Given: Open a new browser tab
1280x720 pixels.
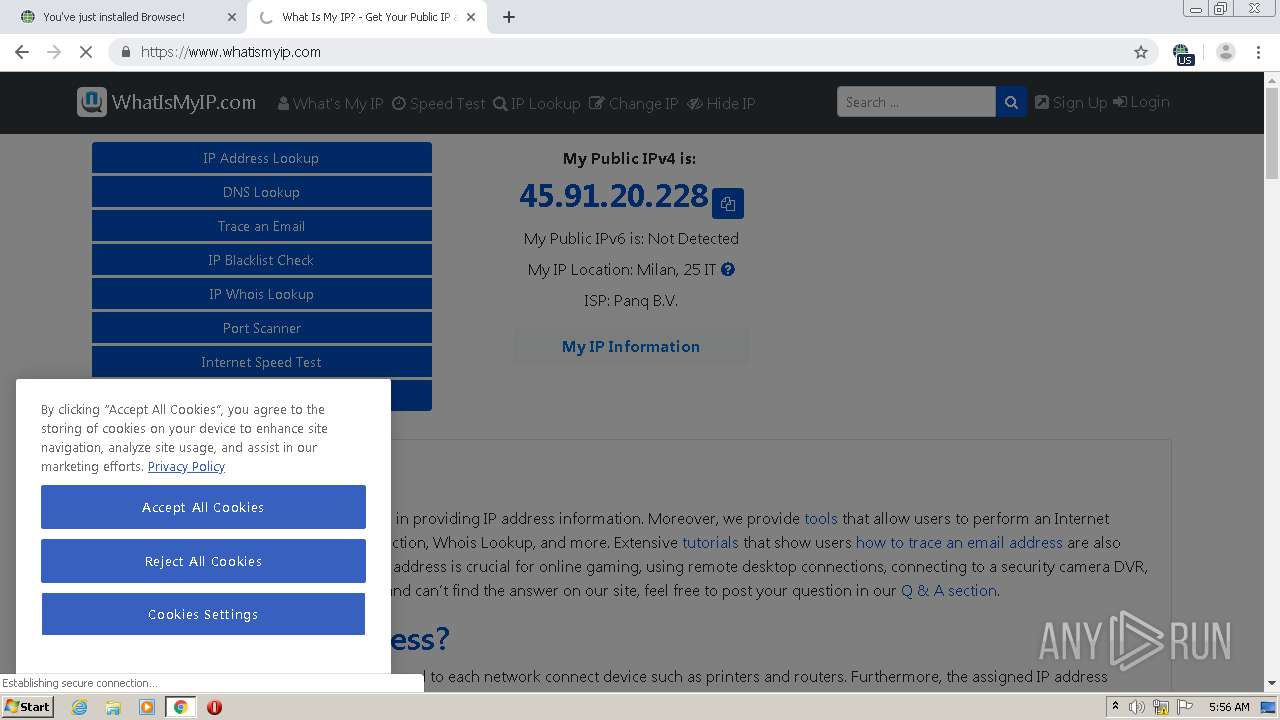Looking at the screenshot, I should click(509, 17).
